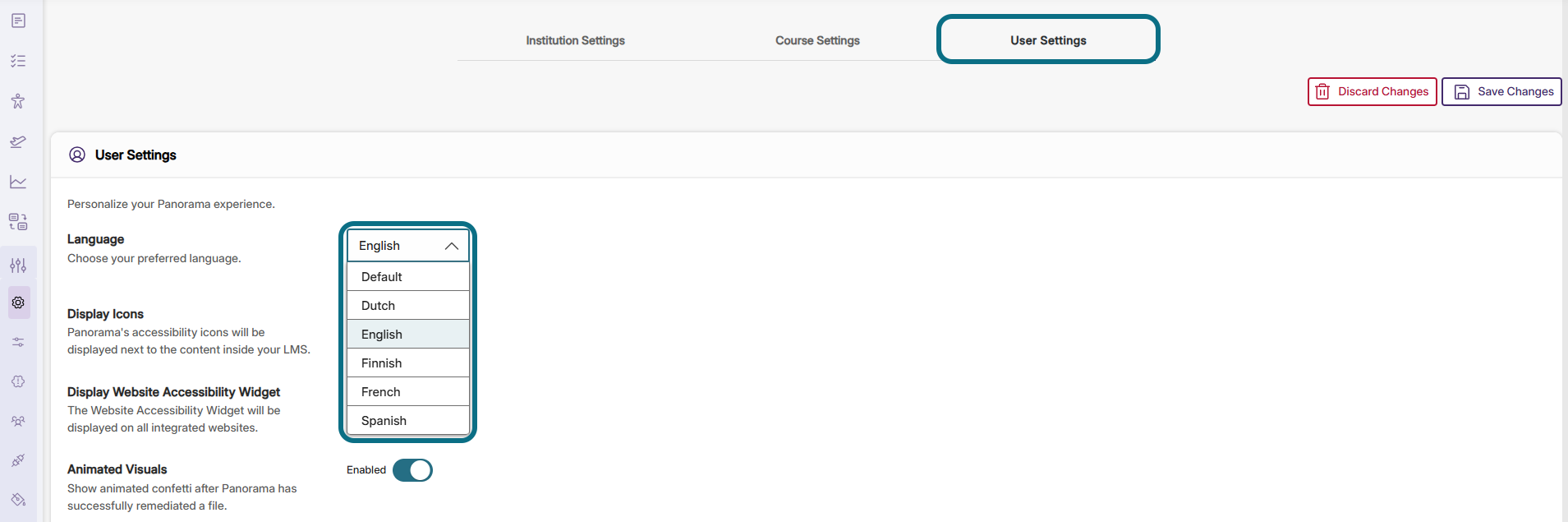Select the gear settings sidebar icon

pos(18,303)
